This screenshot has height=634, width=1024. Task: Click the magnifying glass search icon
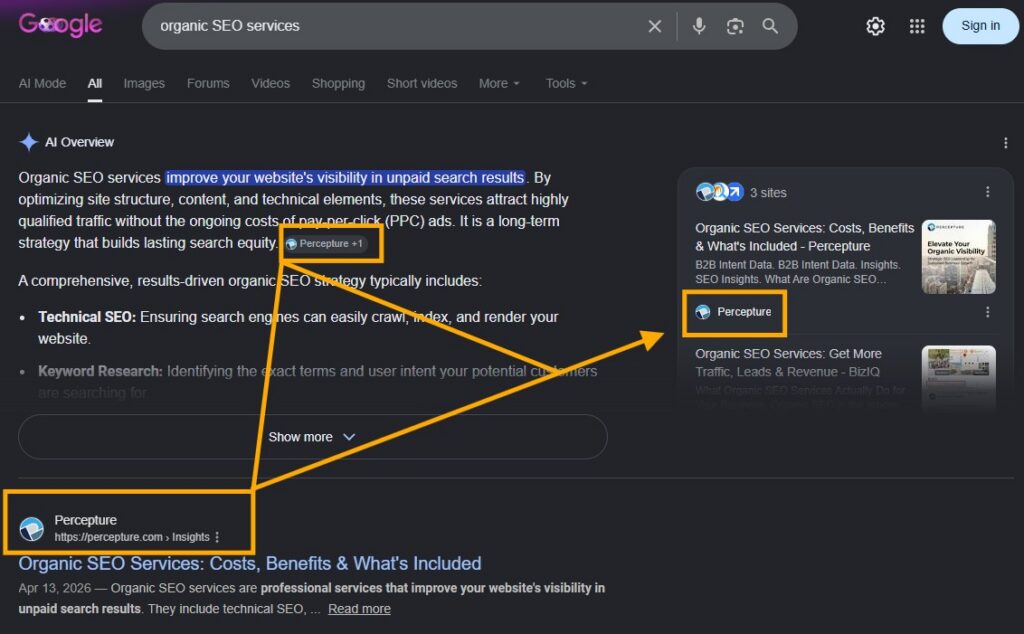771,26
